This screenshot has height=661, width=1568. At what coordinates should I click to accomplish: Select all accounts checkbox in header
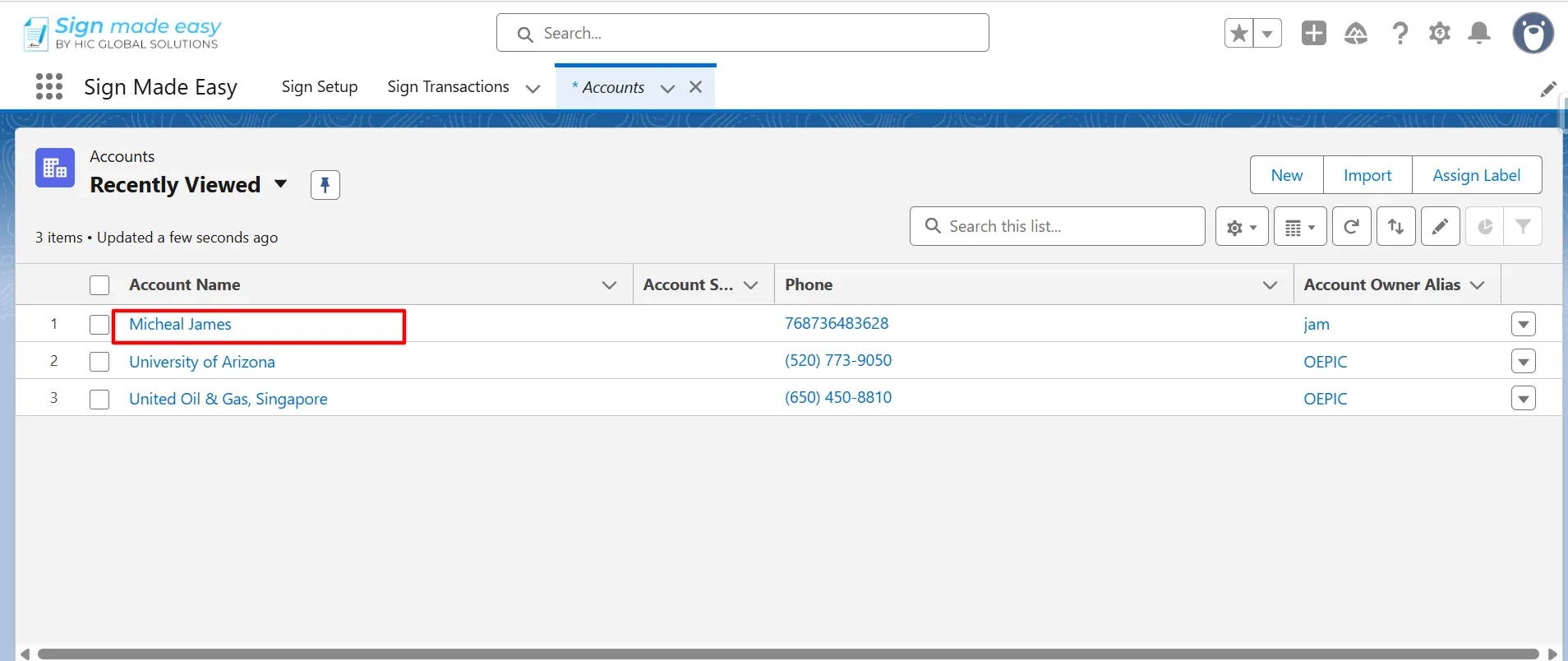click(99, 285)
